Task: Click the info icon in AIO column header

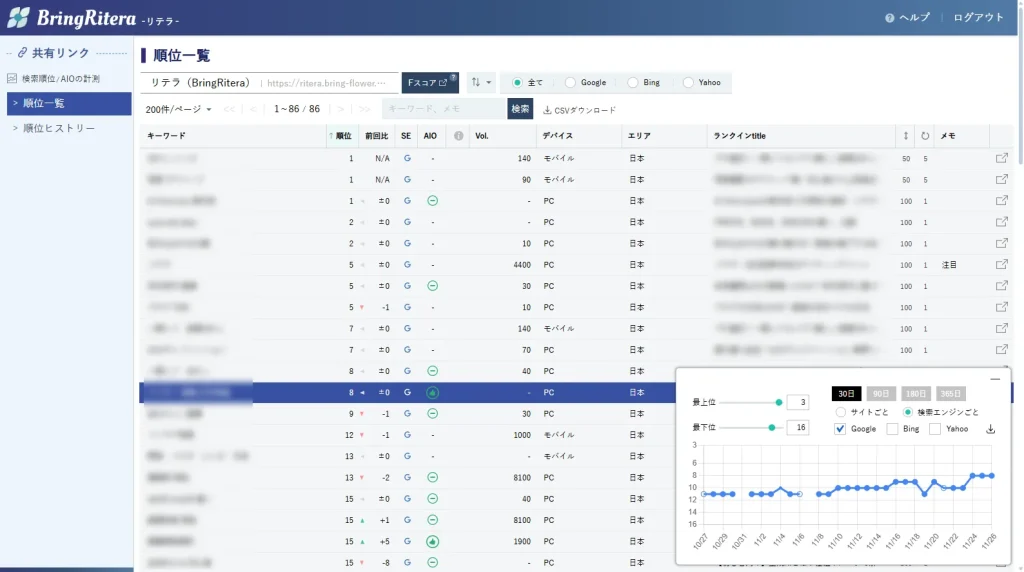Action: tap(459, 135)
